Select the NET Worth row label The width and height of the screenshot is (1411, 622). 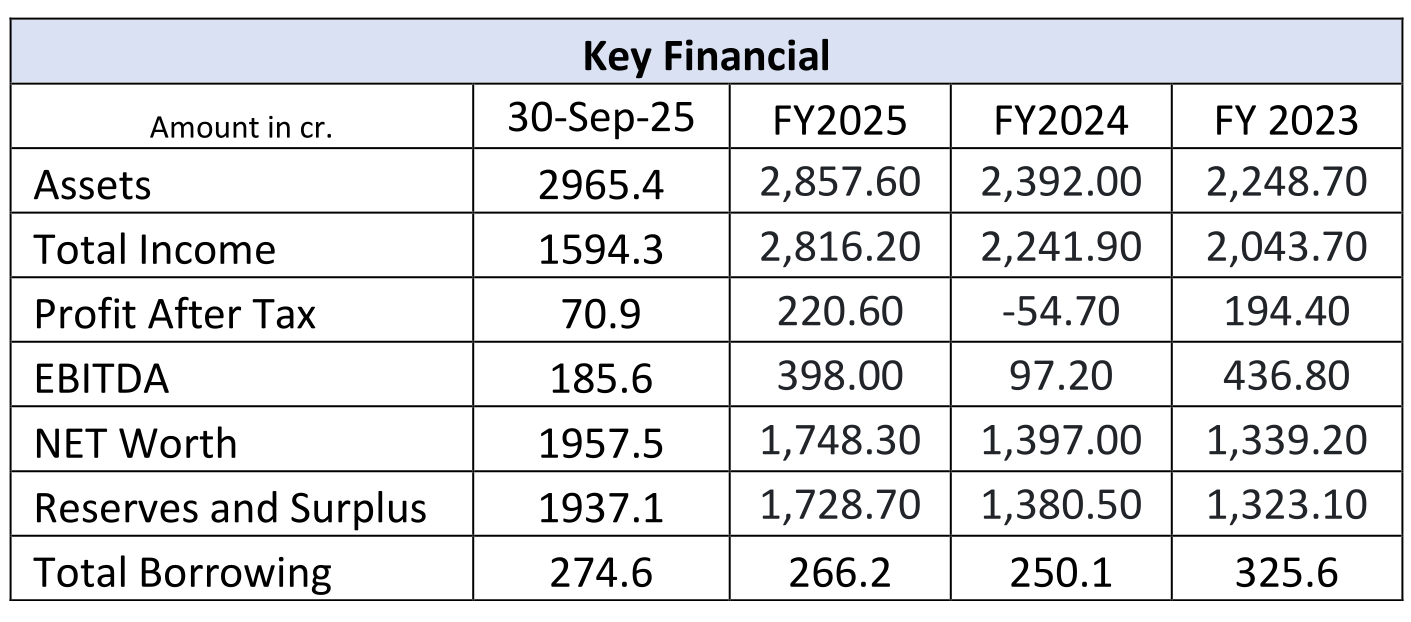pyautogui.click(x=136, y=443)
